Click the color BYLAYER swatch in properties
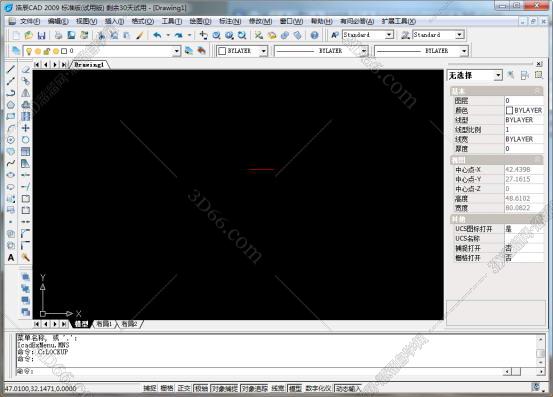 509,110
